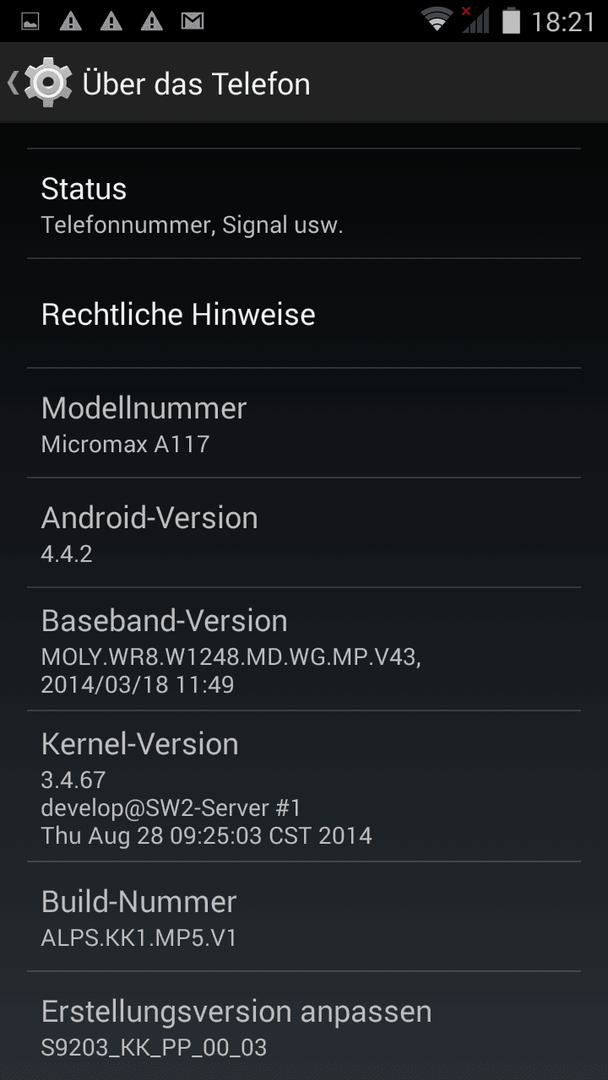Open the second warning triangle notification

tap(112, 21)
